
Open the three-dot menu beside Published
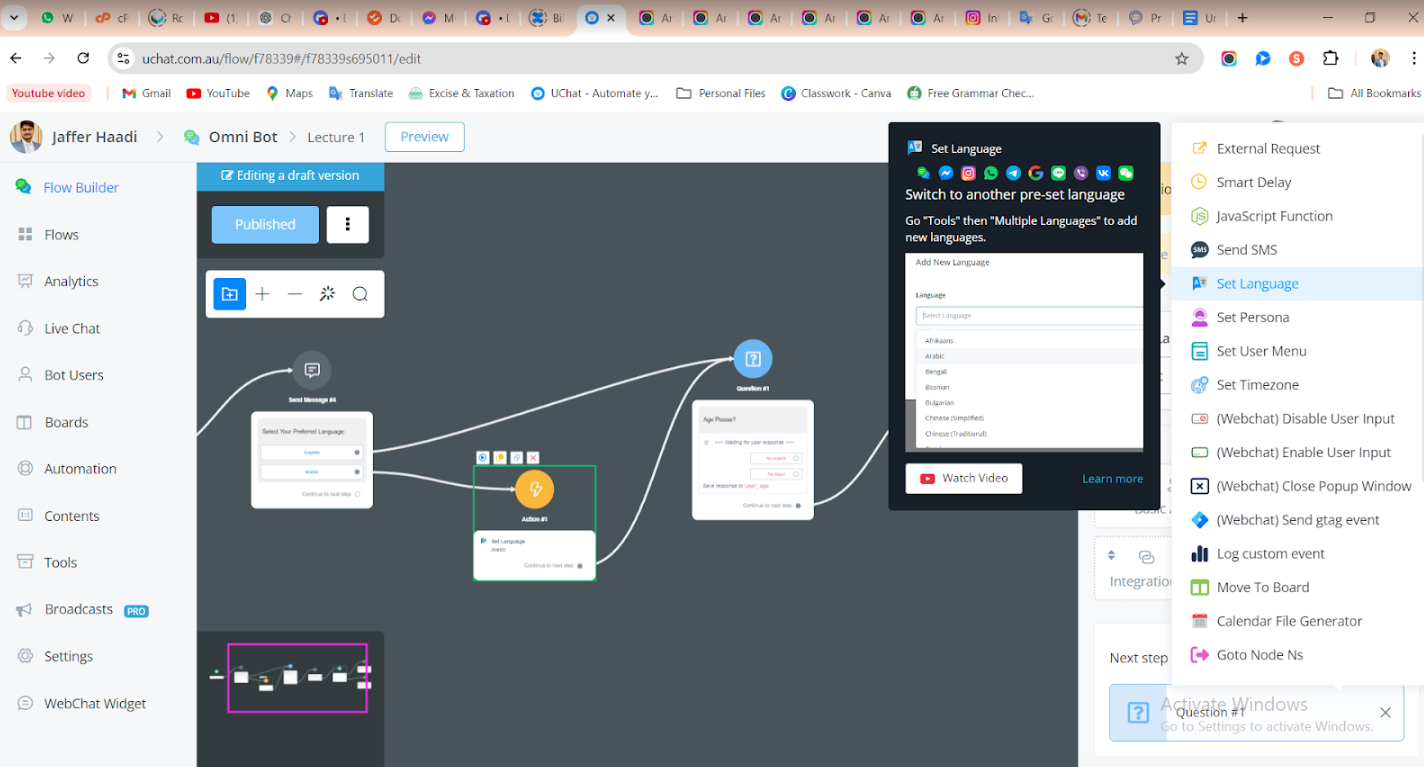347,225
